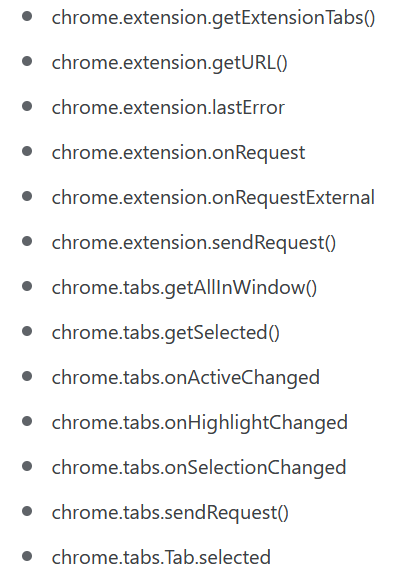
Task: Select chrome.tabs.getAllInWindow() list item
Action: [x=184, y=288]
